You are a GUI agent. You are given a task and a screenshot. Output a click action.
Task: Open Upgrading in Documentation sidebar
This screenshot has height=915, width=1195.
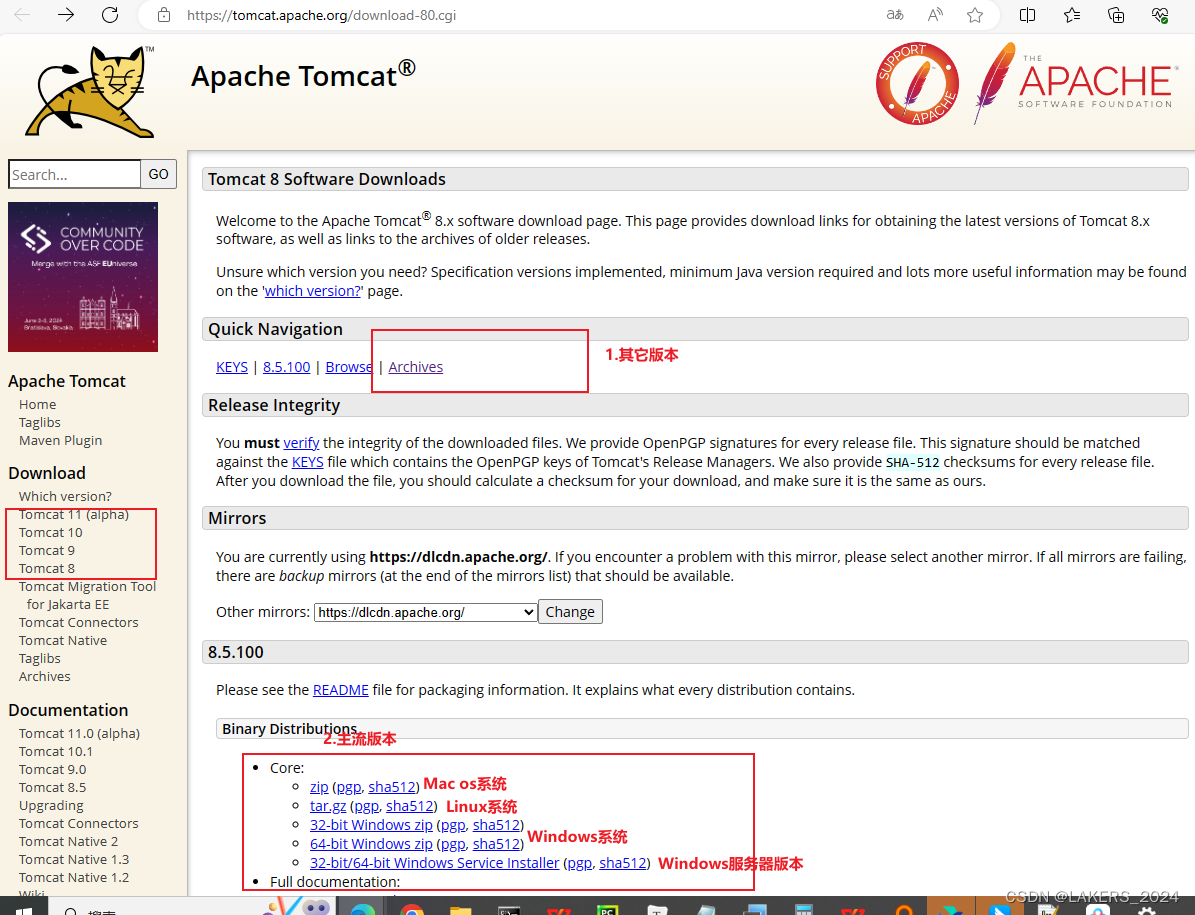click(x=51, y=806)
